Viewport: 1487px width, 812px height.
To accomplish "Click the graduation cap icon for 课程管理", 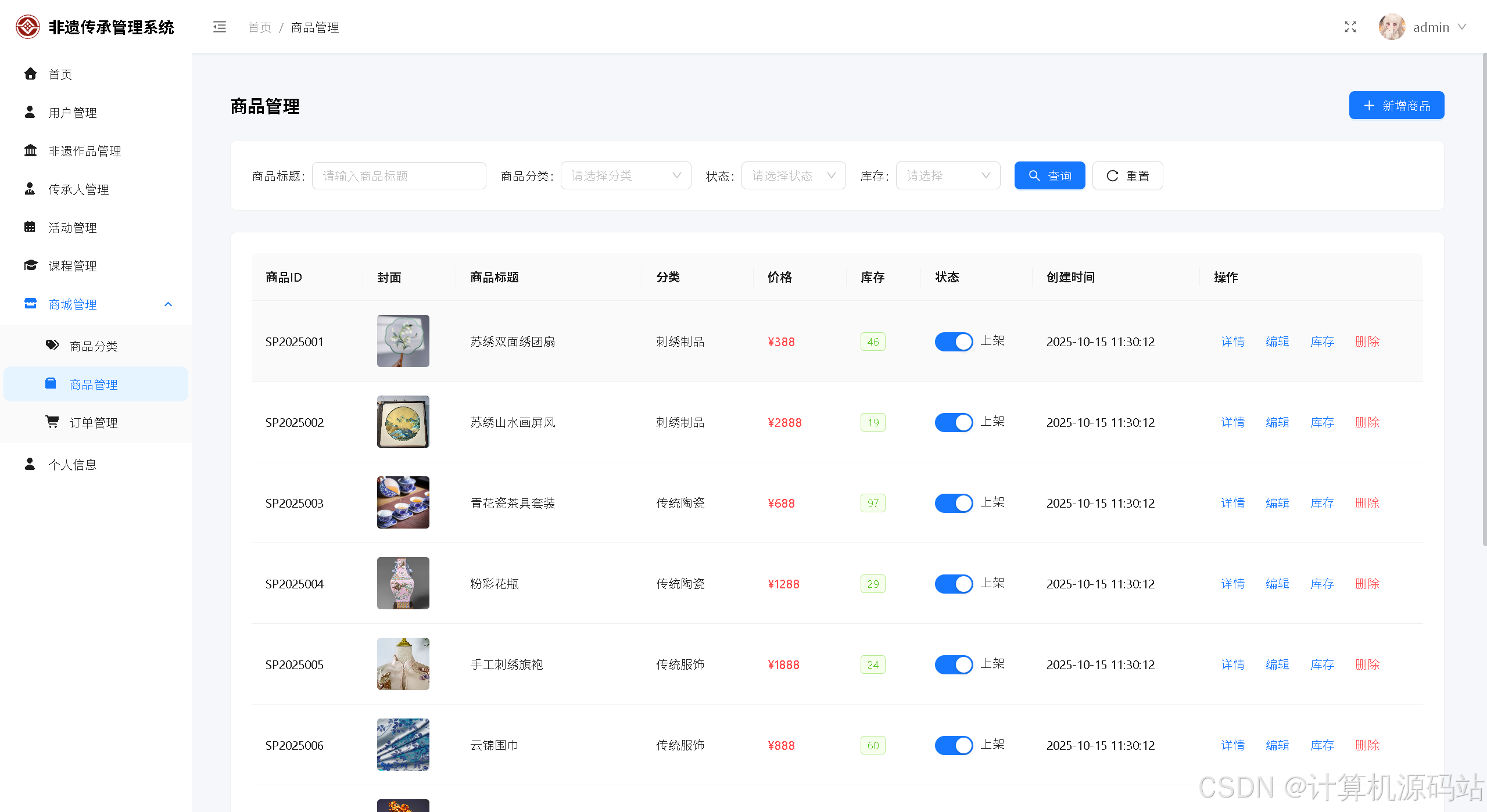I will (30, 265).
